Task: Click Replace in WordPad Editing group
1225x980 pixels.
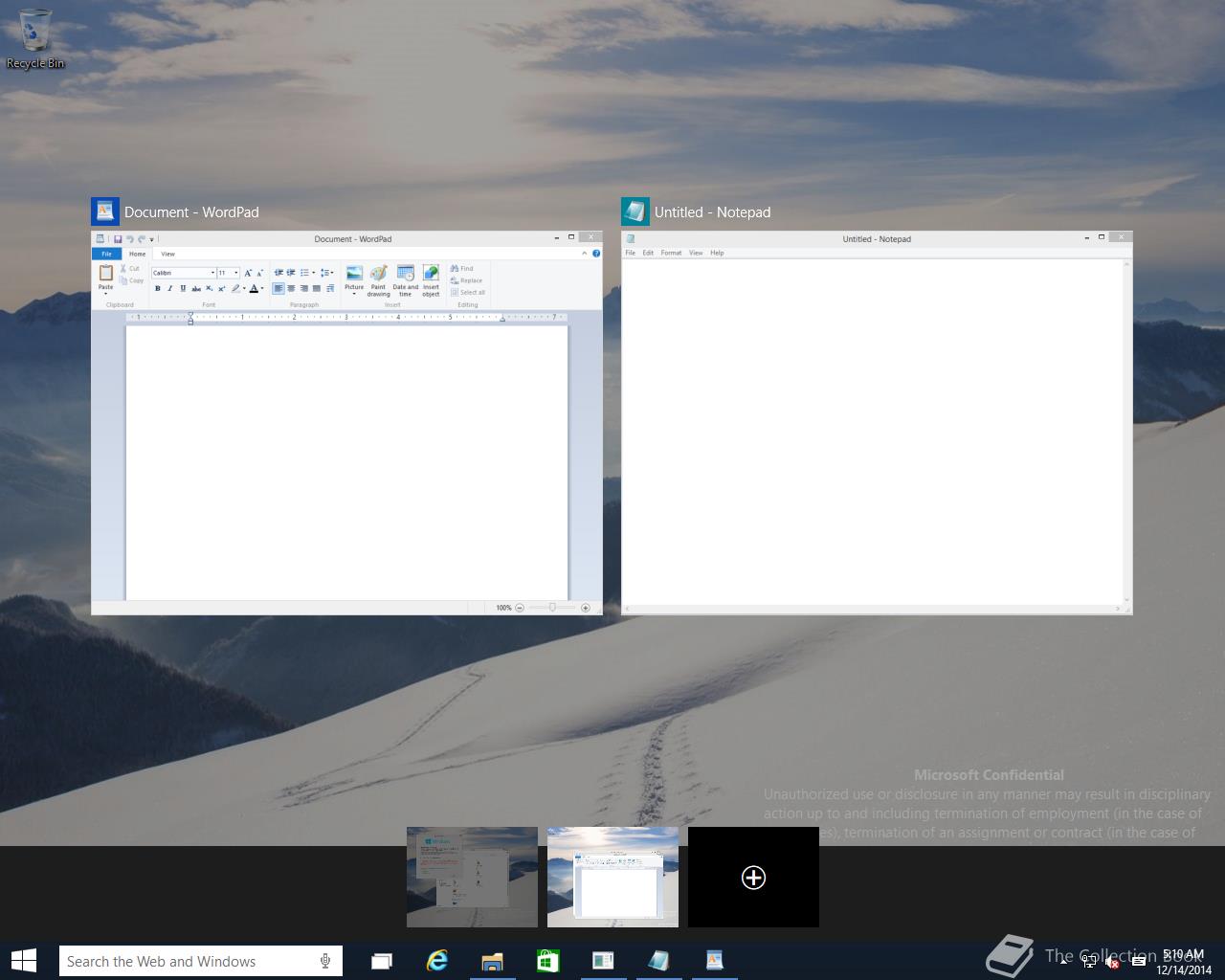Action: (x=466, y=280)
